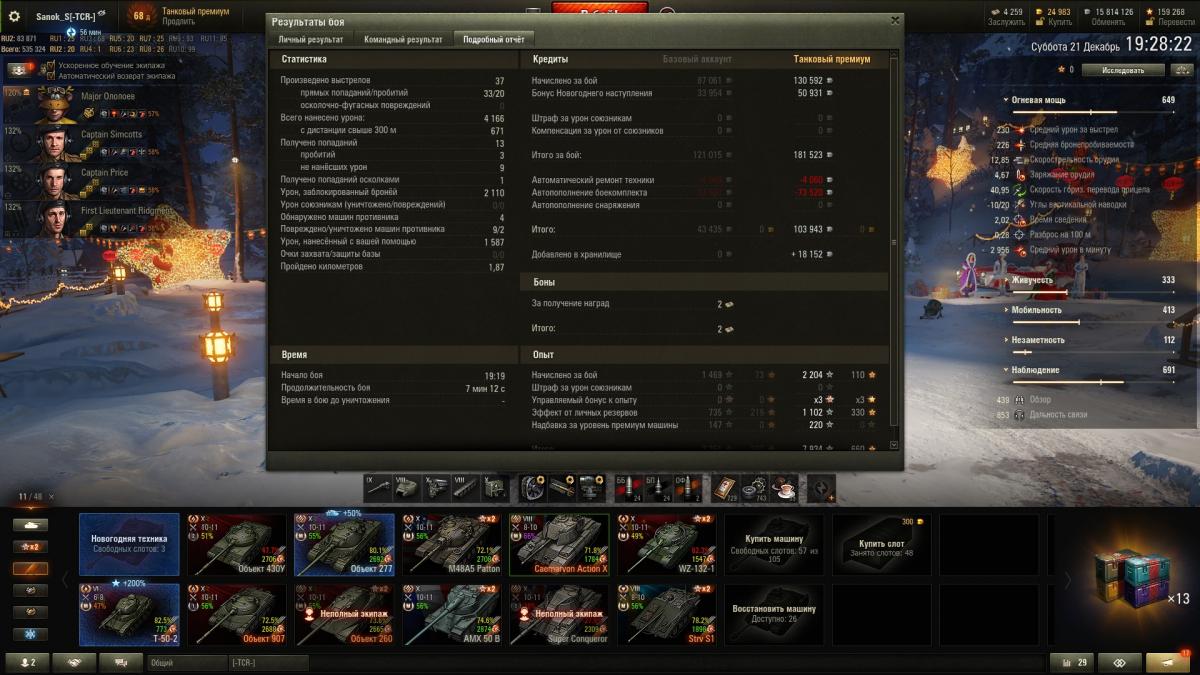Image resolution: width=1200 pixels, height=675 pixels.
Task: Select the Strv S1 tank
Action: click(666, 614)
